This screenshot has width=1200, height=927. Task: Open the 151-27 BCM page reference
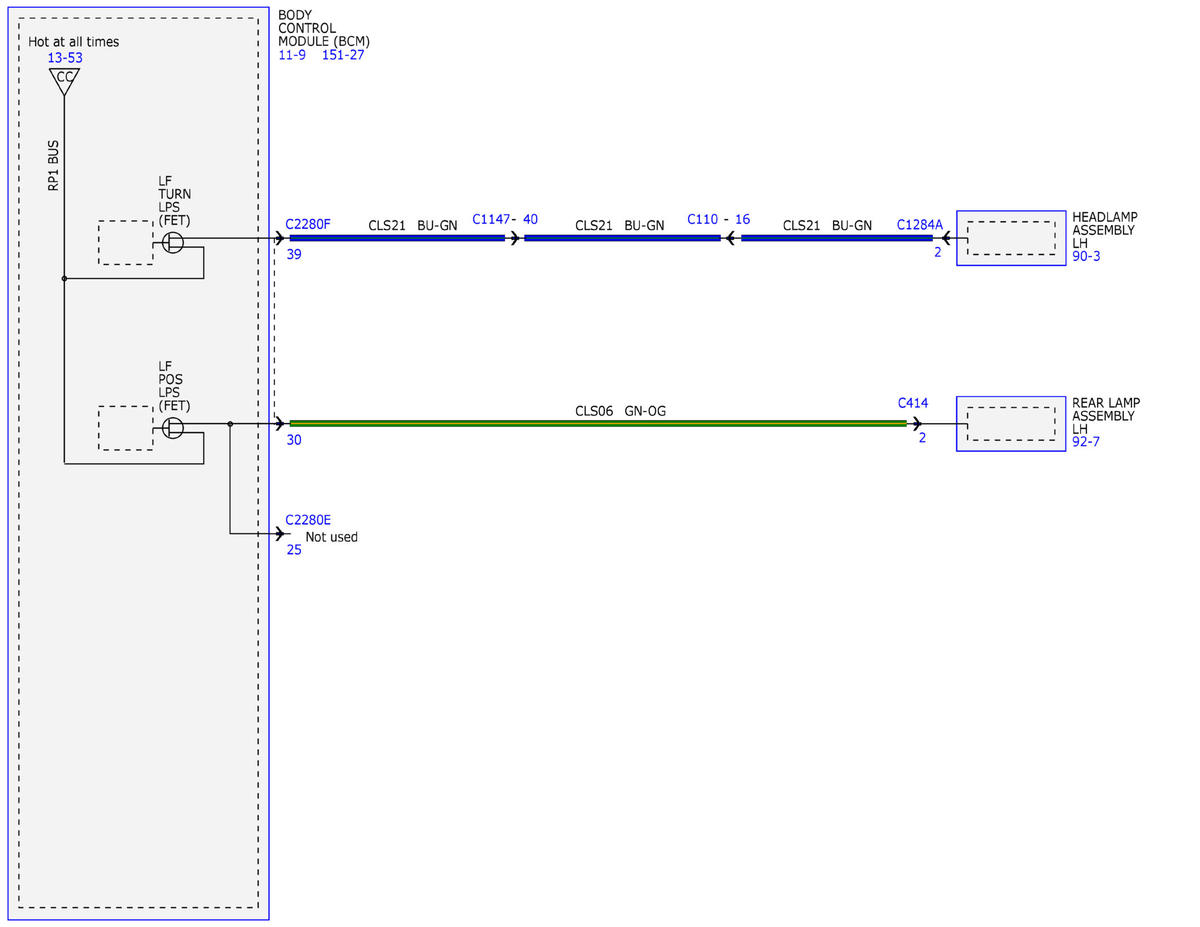[343, 55]
